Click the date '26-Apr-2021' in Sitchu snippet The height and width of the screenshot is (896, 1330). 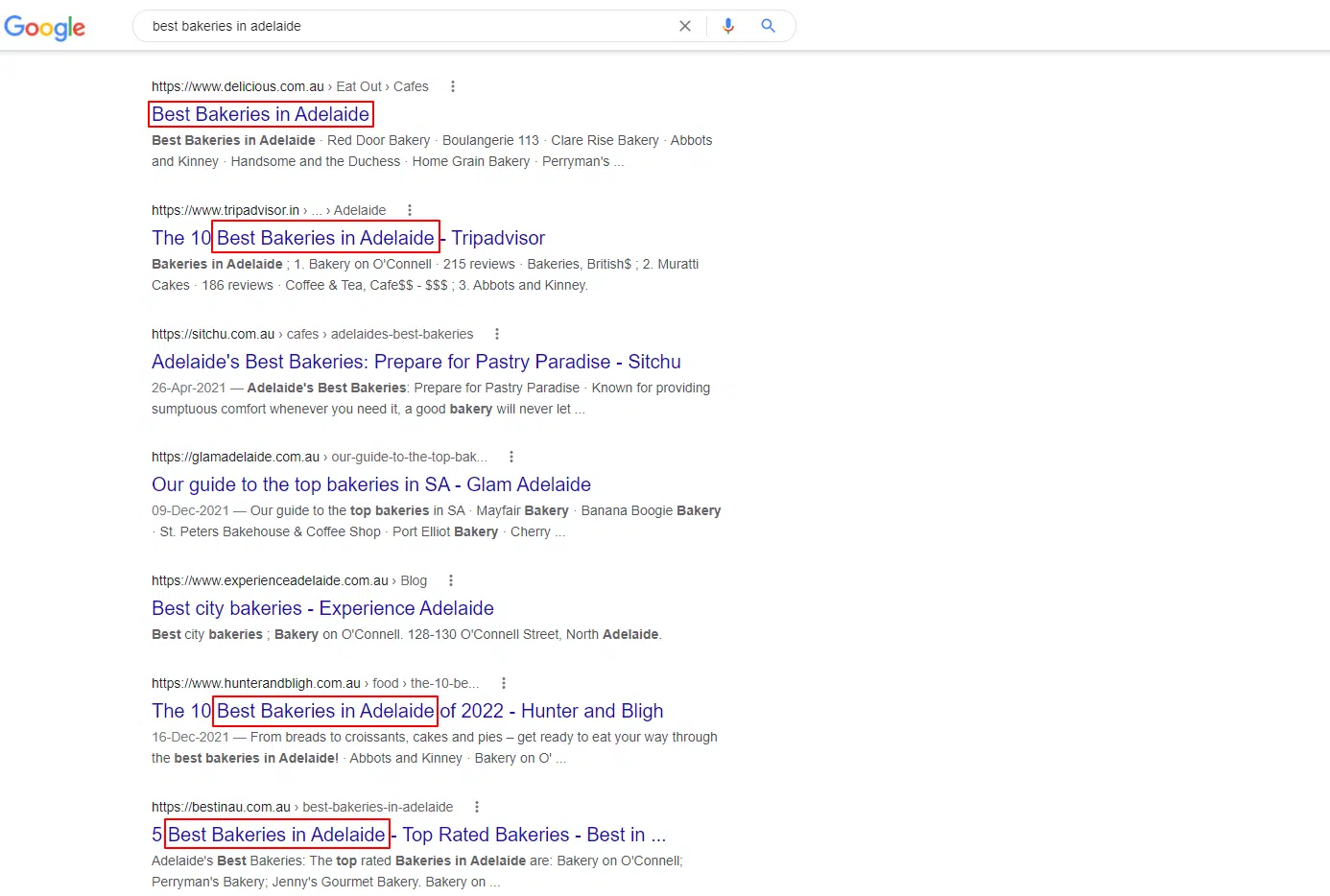coord(188,388)
